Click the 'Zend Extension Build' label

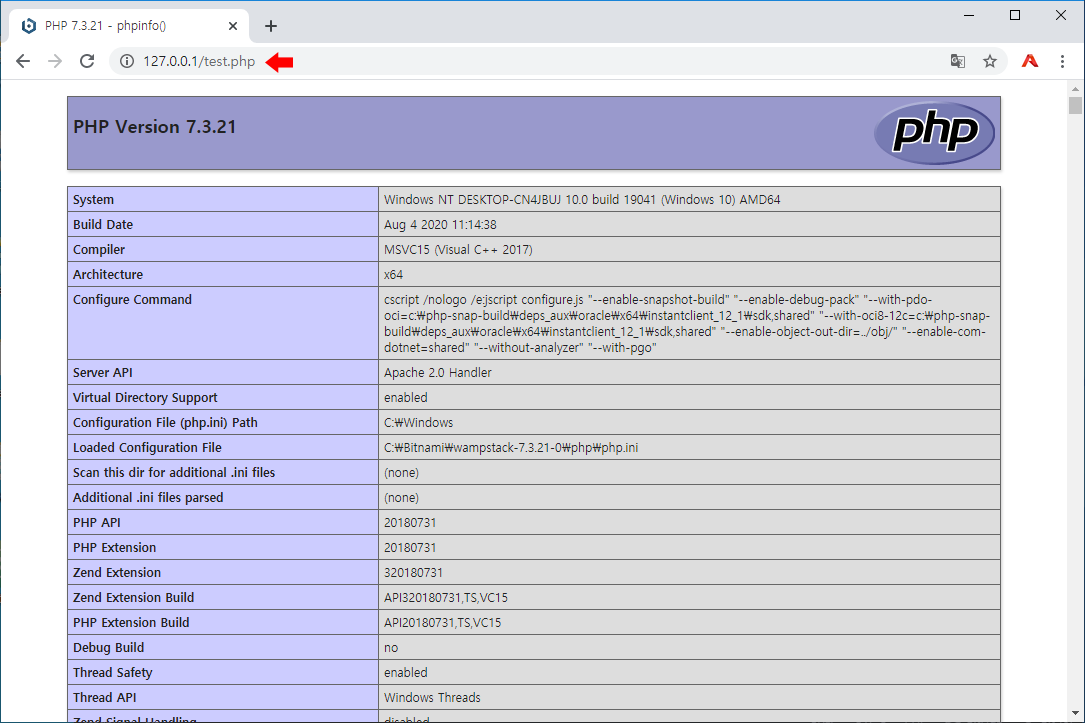pos(134,598)
